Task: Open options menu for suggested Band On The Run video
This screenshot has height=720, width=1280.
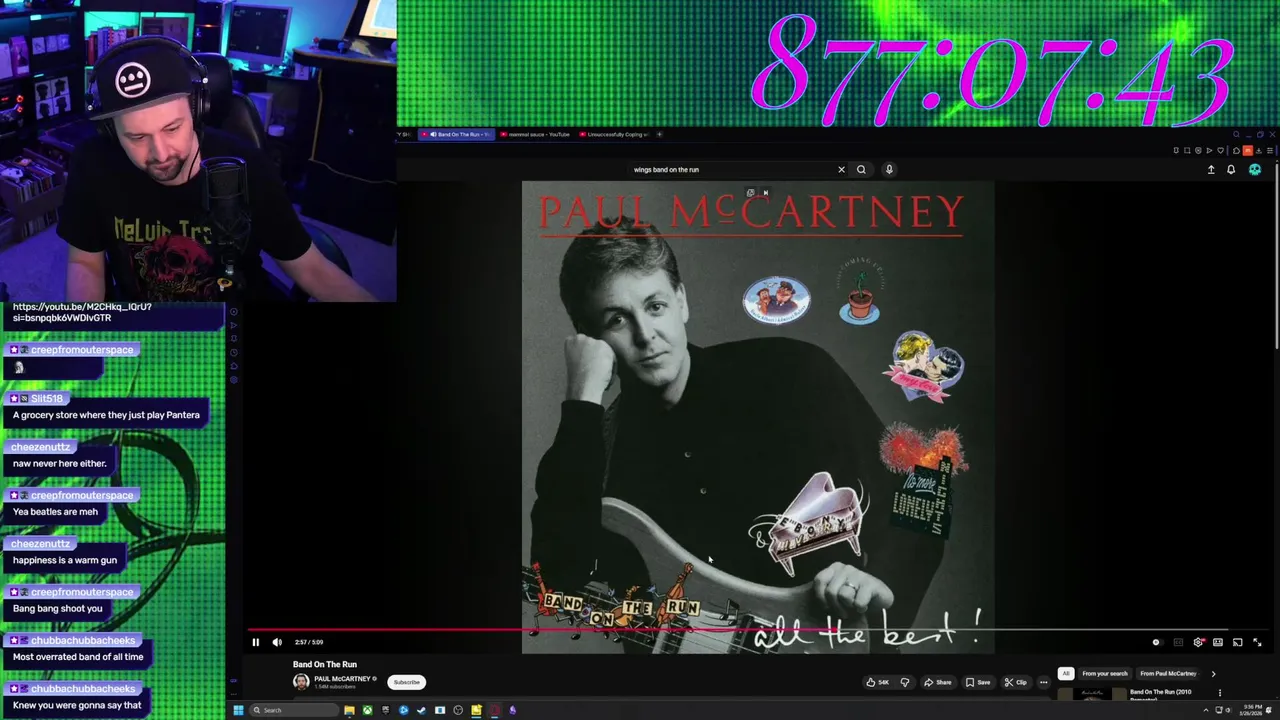Action: pyautogui.click(x=1219, y=693)
